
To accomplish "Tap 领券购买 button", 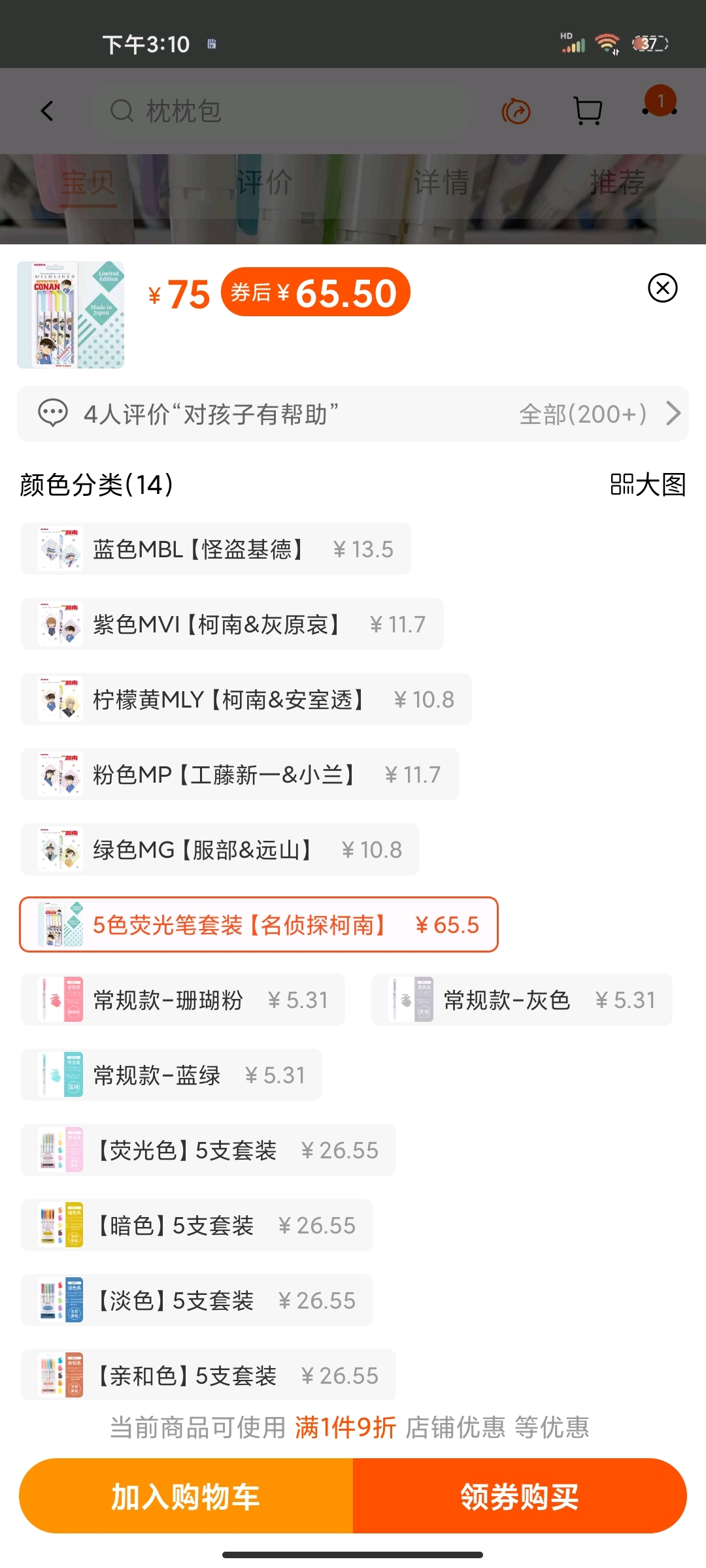I will (520, 1496).
